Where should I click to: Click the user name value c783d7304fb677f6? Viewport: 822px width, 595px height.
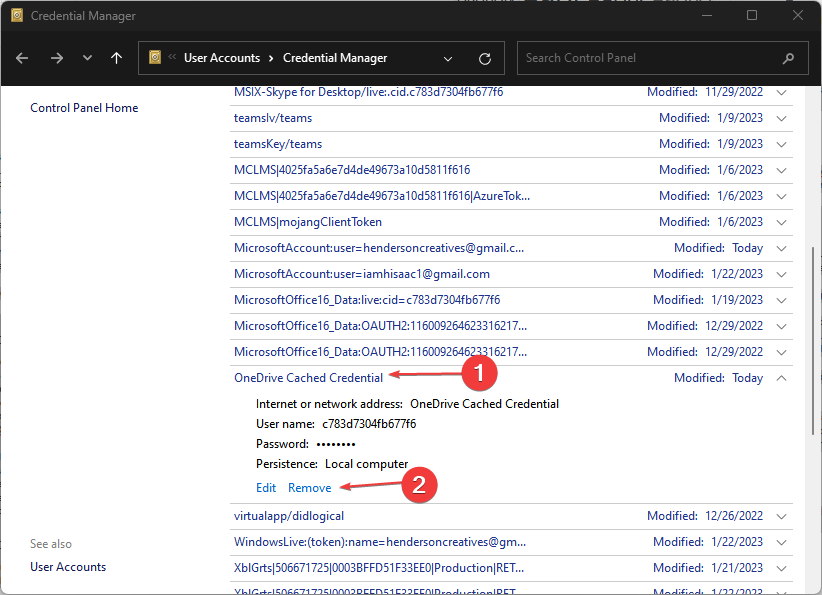(369, 424)
